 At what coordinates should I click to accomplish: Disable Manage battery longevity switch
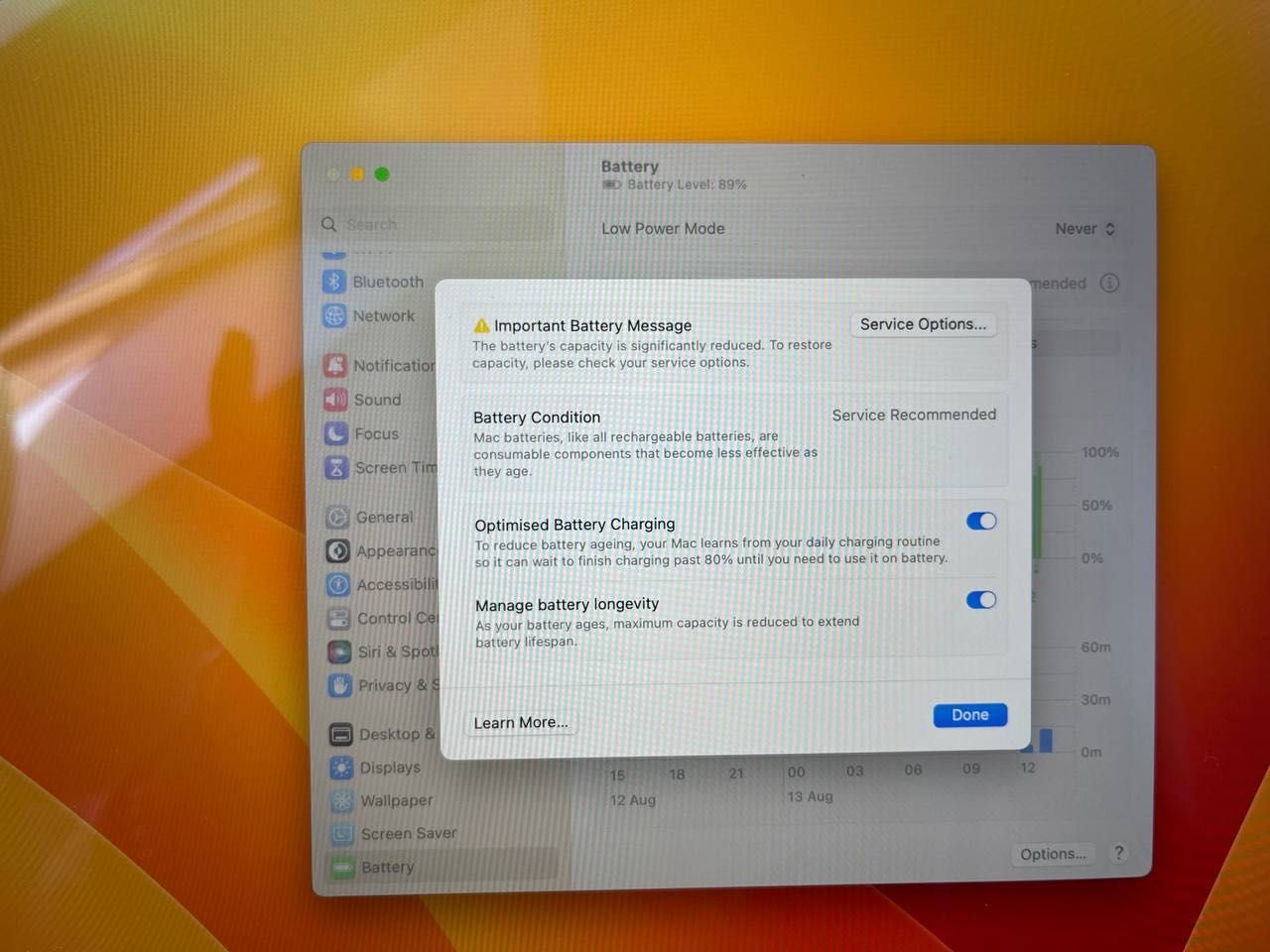[981, 599]
